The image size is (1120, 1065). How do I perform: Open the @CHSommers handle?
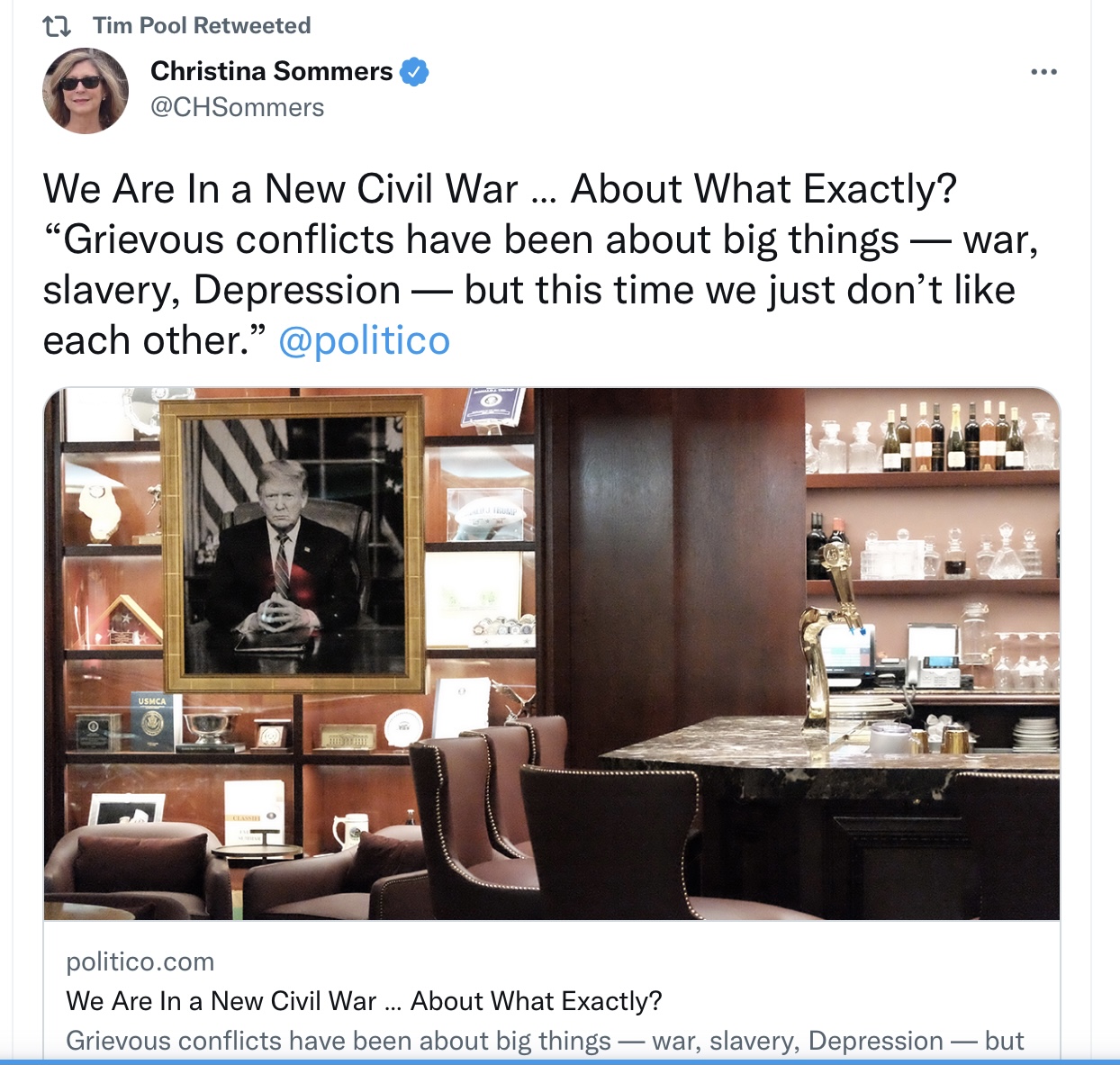tap(237, 107)
